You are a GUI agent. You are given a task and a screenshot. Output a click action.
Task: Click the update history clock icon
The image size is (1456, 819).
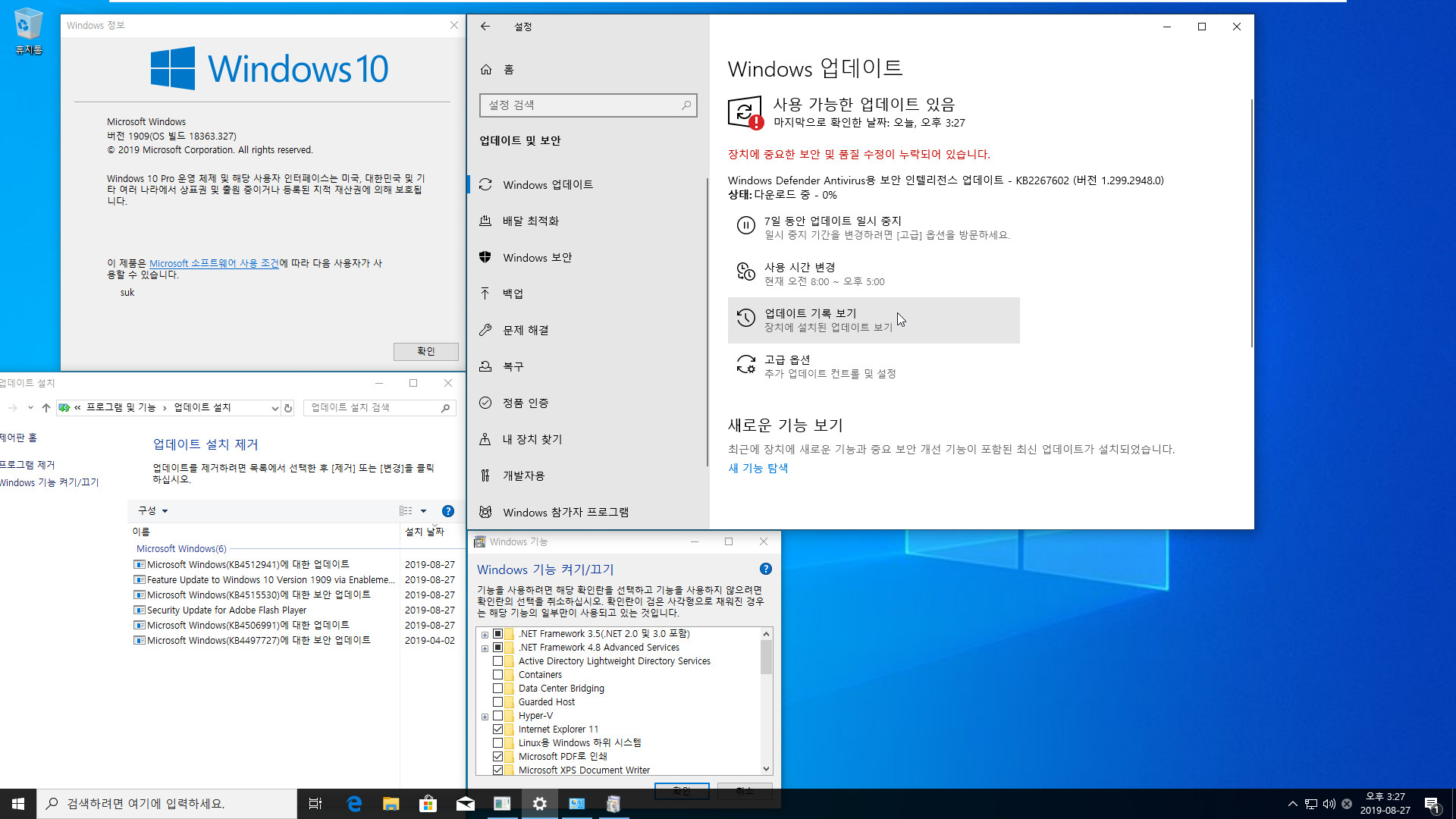coord(746,318)
